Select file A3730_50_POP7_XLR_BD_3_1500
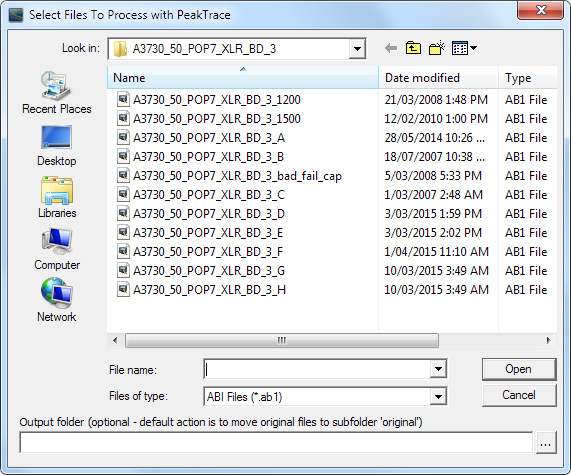Viewport: 571px width, 475px height. 217,118
